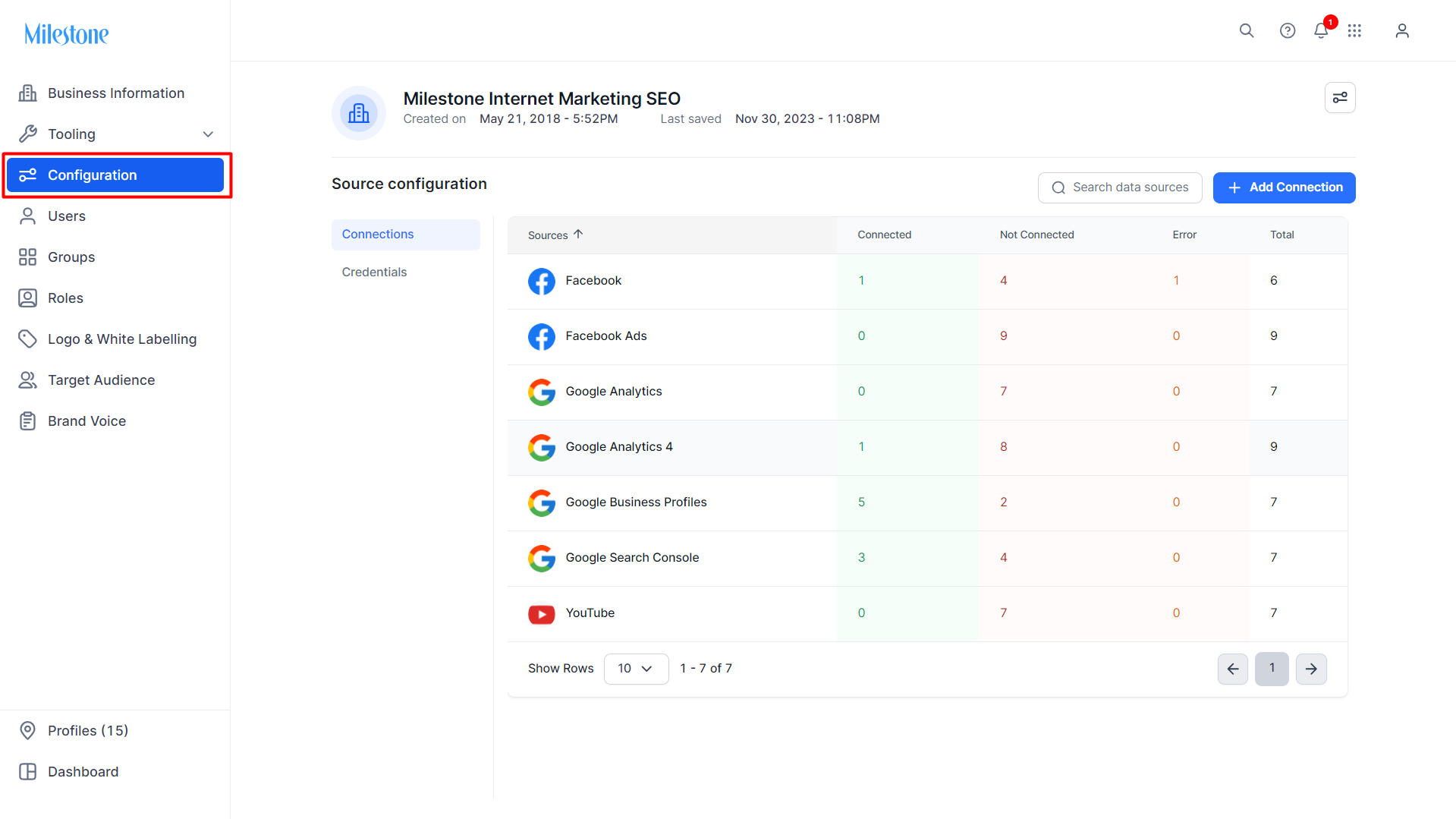1456x819 pixels.
Task: Go to previous page arrow
Action: [x=1233, y=669]
